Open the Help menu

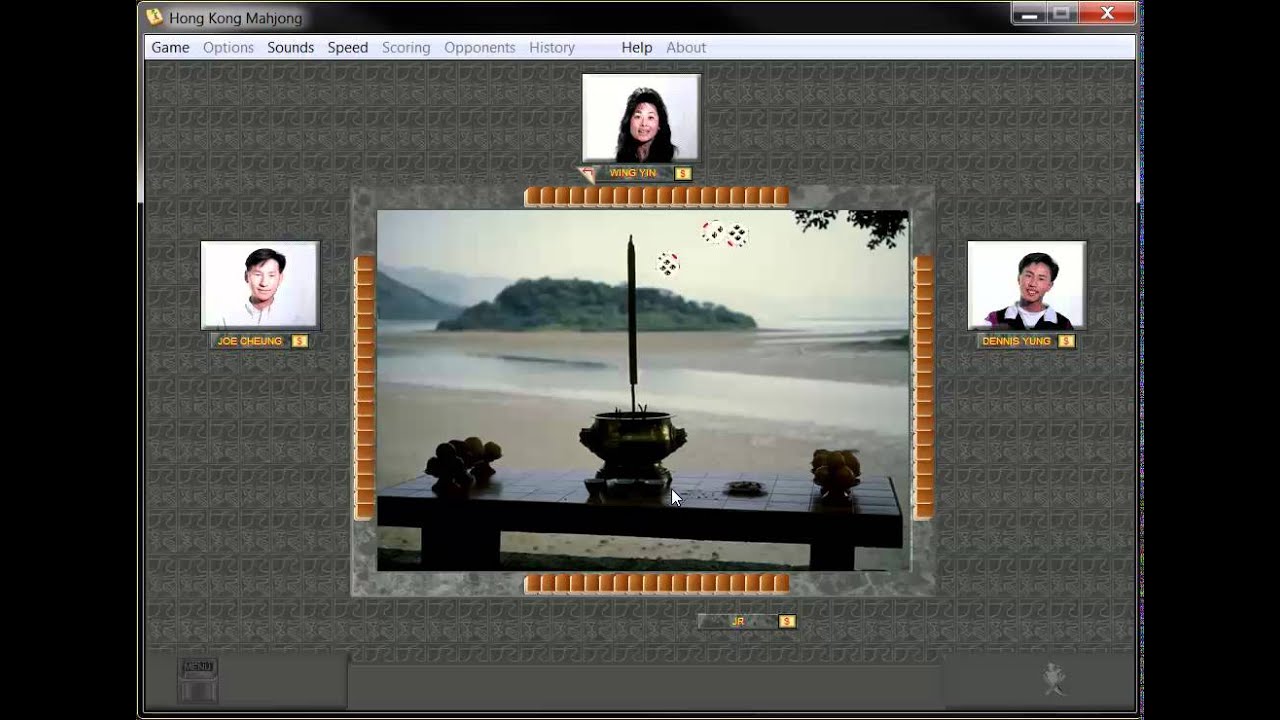pos(636,47)
